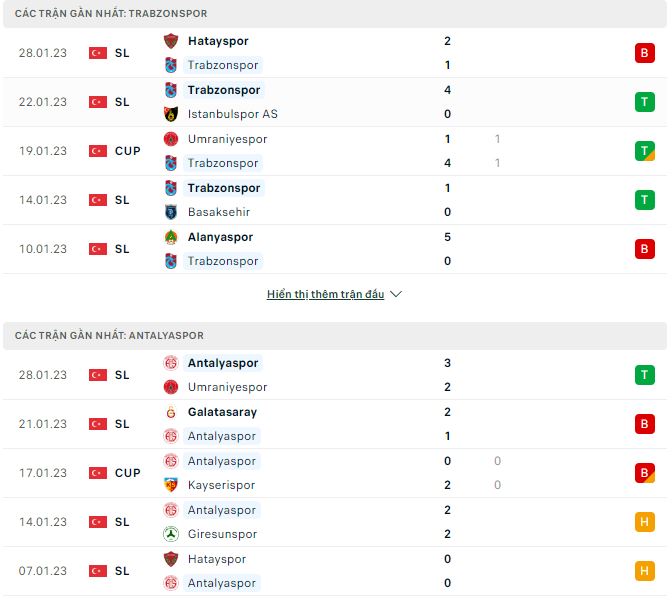The width and height of the screenshot is (672, 600).
Task: Click the Hatayspor club crest in Trabzonspor section
Action: tap(170, 41)
